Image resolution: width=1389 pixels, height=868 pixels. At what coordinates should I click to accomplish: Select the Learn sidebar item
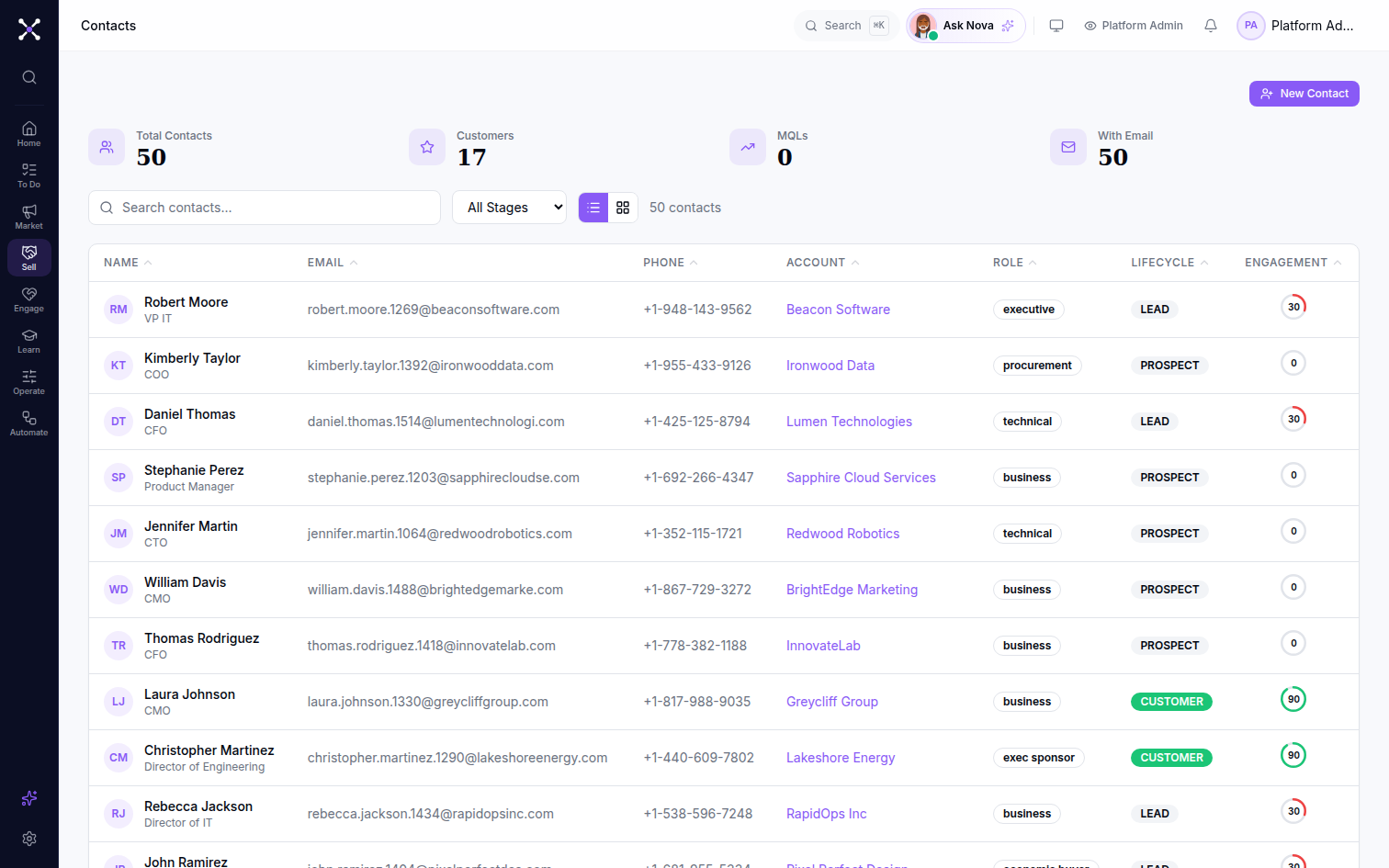pos(29,341)
